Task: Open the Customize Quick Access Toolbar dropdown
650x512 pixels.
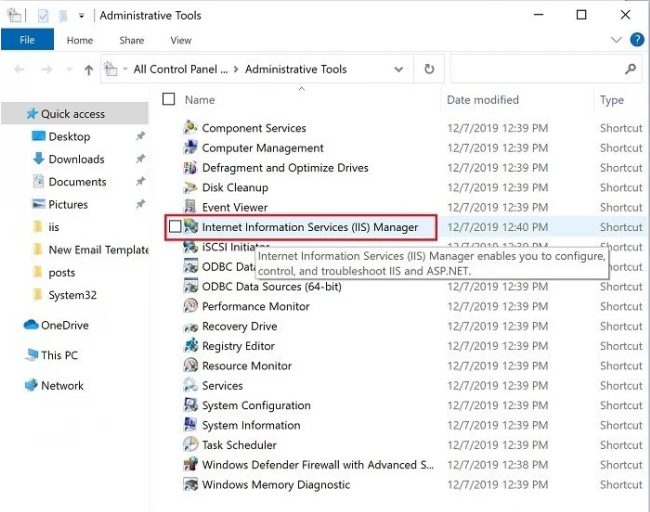Action: (x=82, y=16)
